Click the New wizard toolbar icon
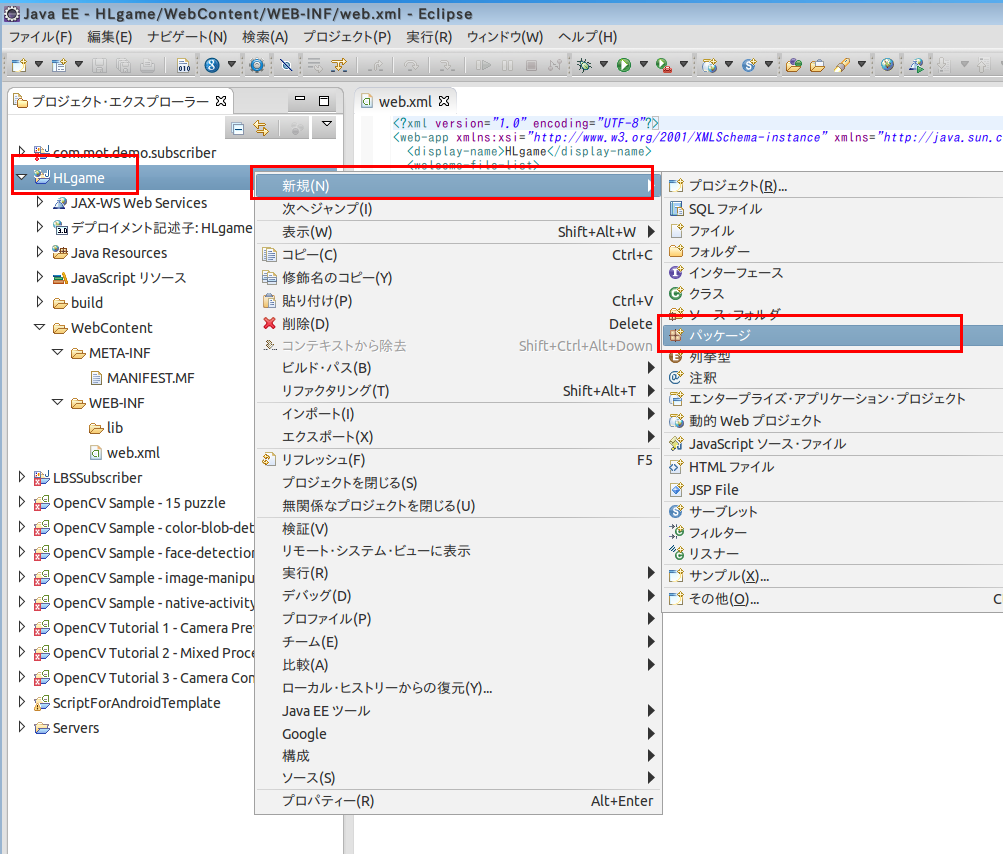The image size is (1003, 854). click(19, 65)
